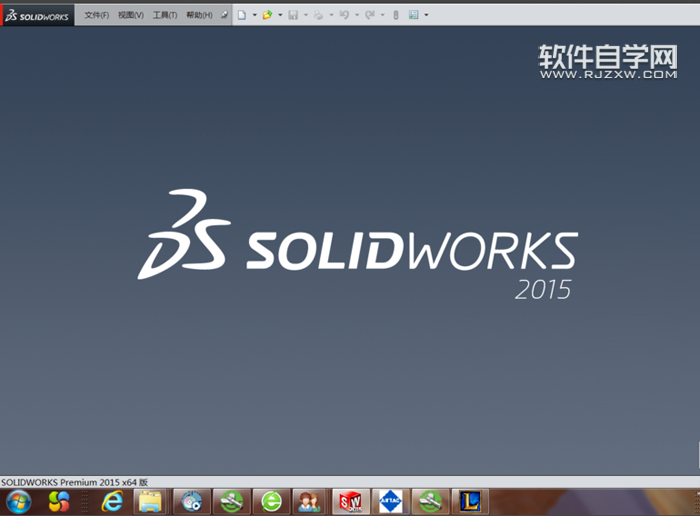Create a new document with New icon
700x516 pixels.
(242, 15)
